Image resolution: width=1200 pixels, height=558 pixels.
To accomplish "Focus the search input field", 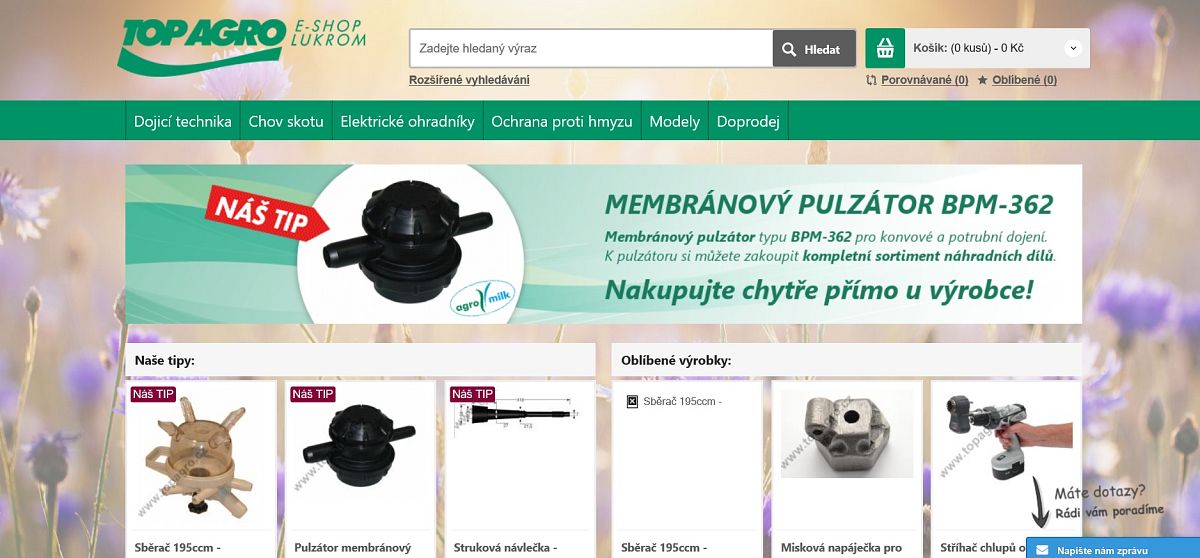I will pyautogui.click(x=591, y=48).
